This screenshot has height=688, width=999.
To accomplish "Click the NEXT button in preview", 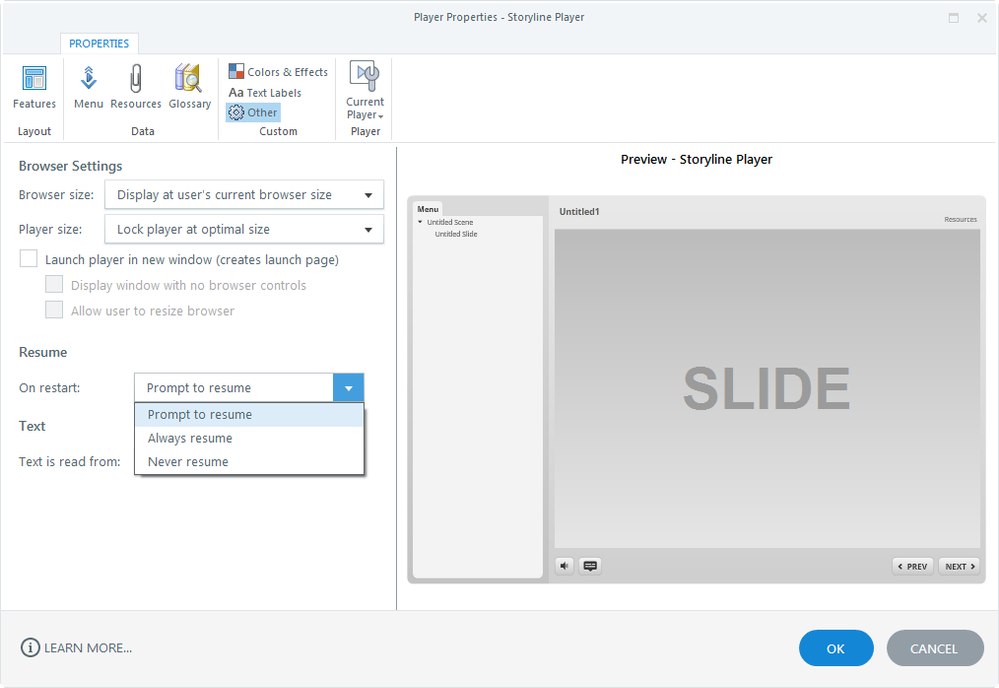I will pos(959,566).
